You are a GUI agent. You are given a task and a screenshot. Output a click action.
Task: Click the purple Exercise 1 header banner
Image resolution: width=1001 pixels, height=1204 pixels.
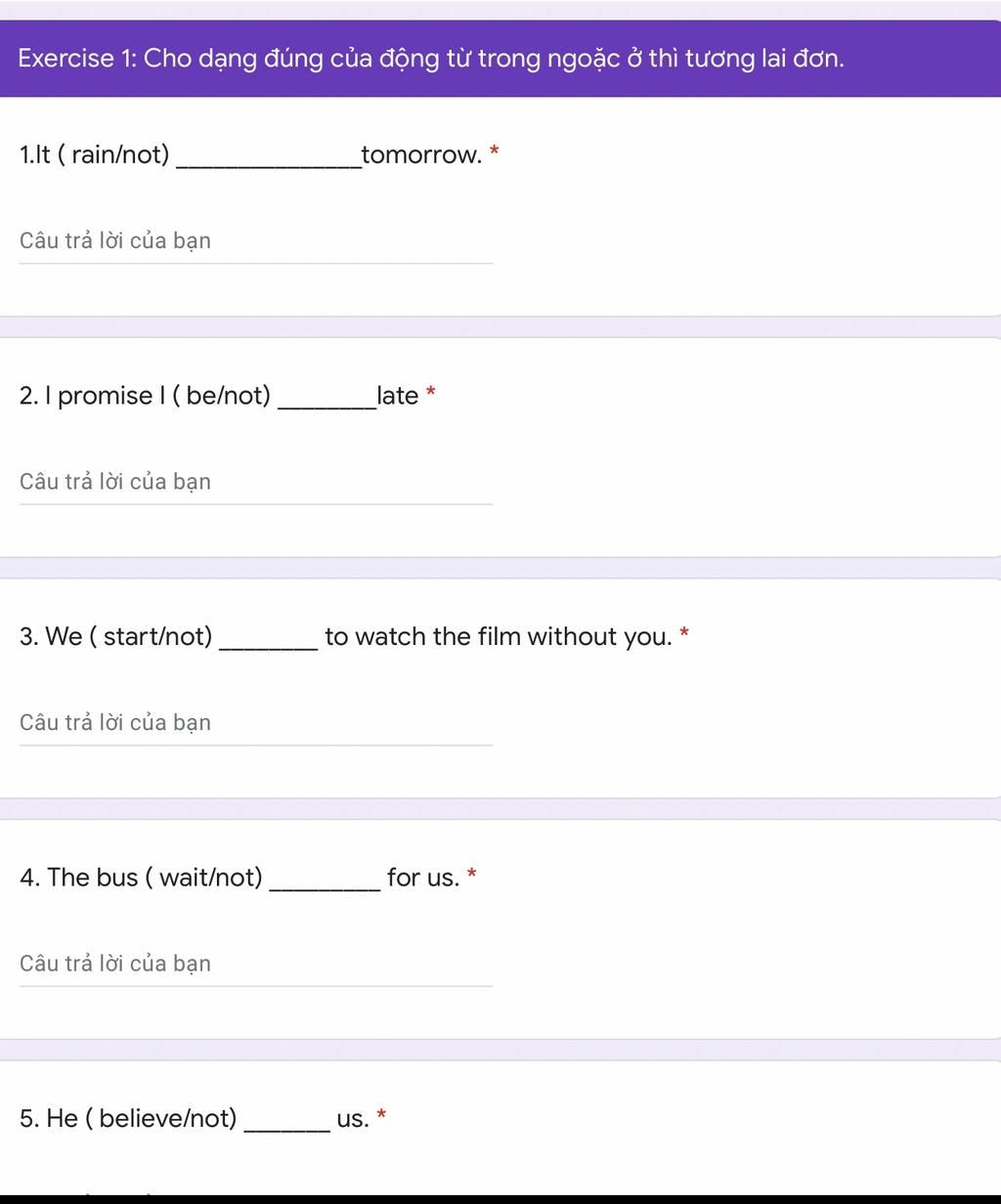pos(500,59)
